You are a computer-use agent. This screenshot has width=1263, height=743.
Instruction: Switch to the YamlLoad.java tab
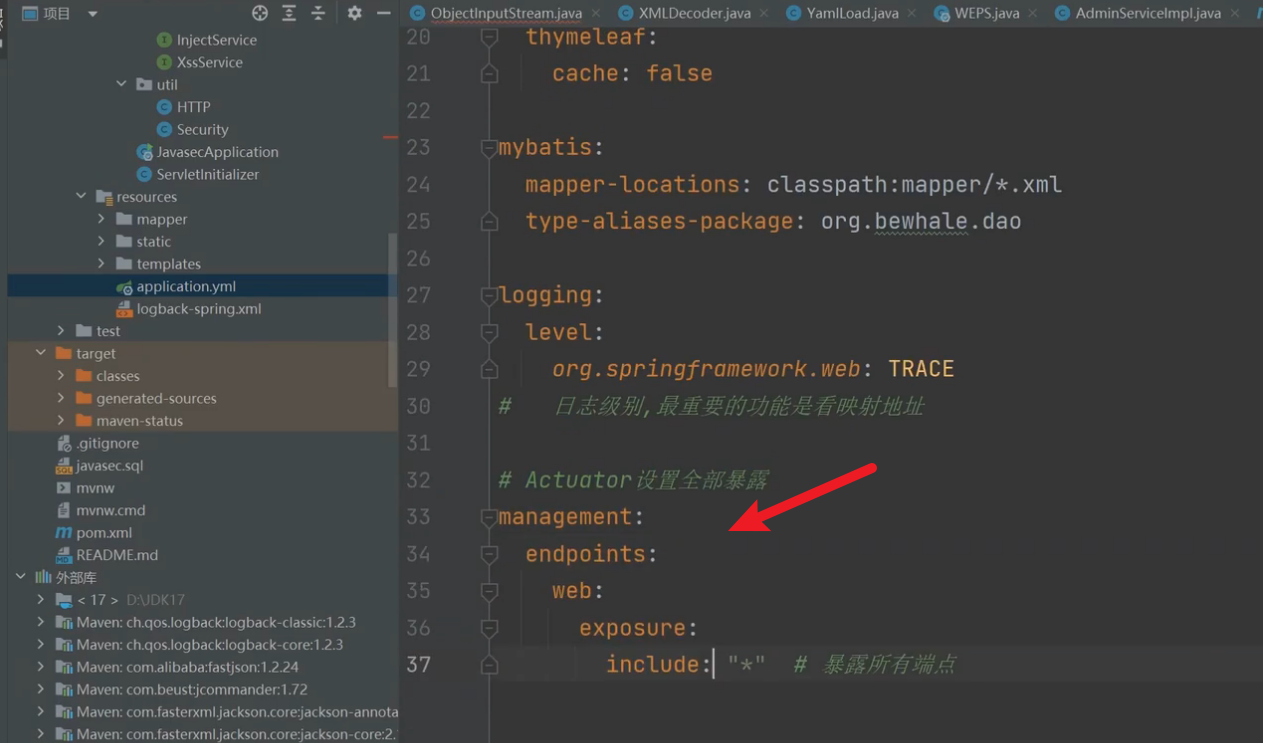tap(852, 13)
